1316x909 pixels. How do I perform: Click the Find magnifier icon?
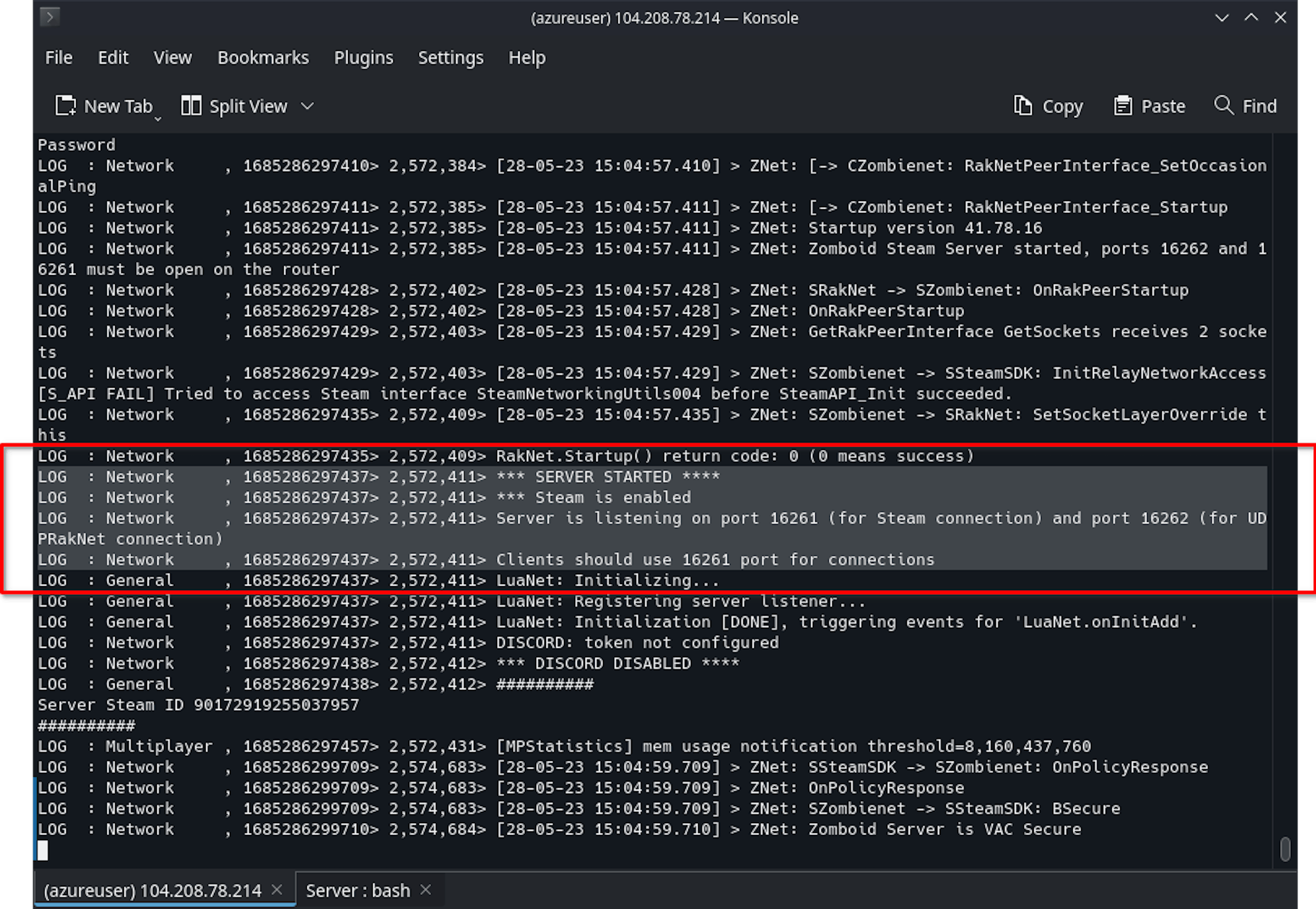1224,105
